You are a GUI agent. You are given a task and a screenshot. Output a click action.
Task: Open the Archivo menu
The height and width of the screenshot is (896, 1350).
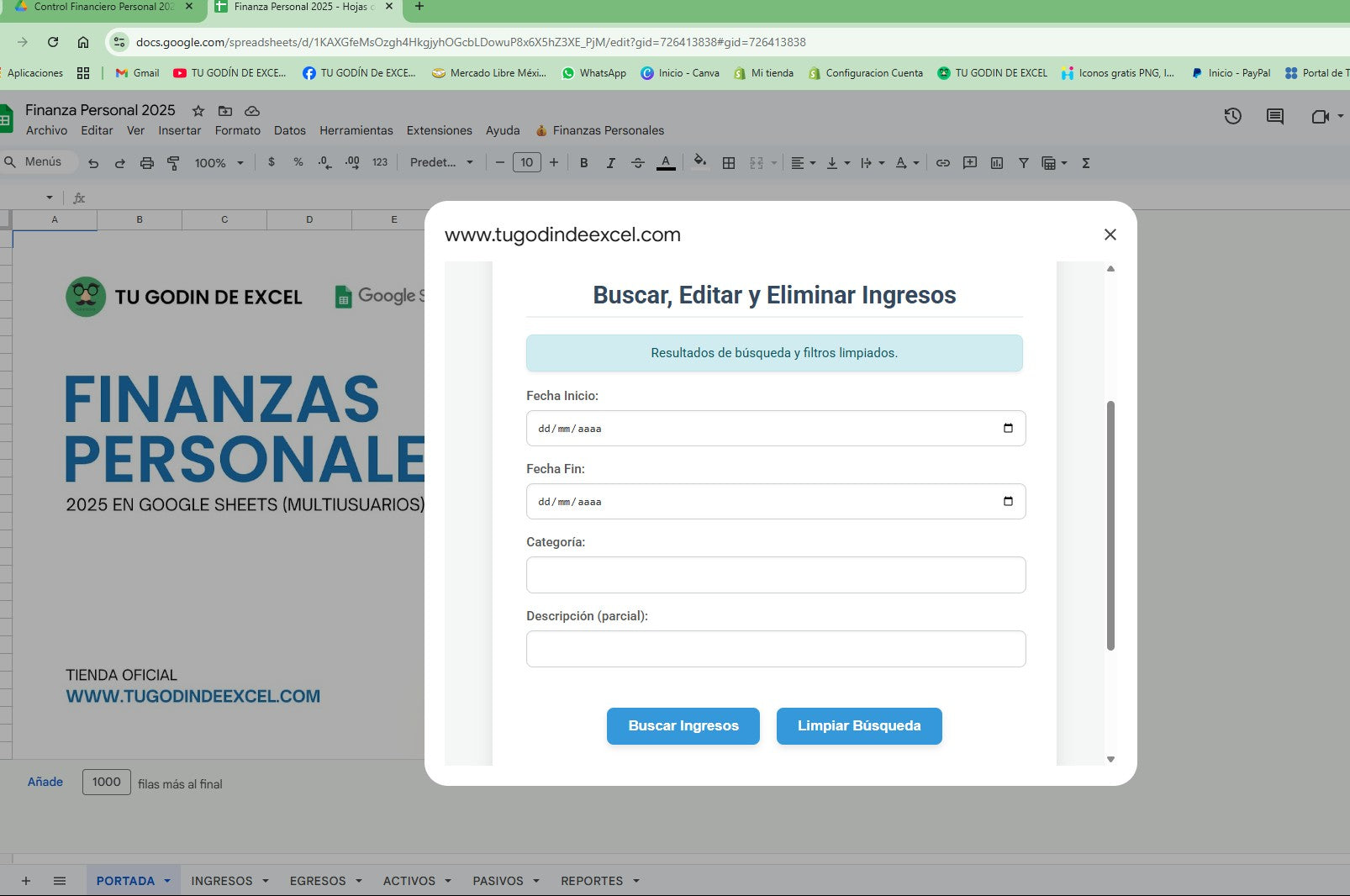pyautogui.click(x=46, y=130)
